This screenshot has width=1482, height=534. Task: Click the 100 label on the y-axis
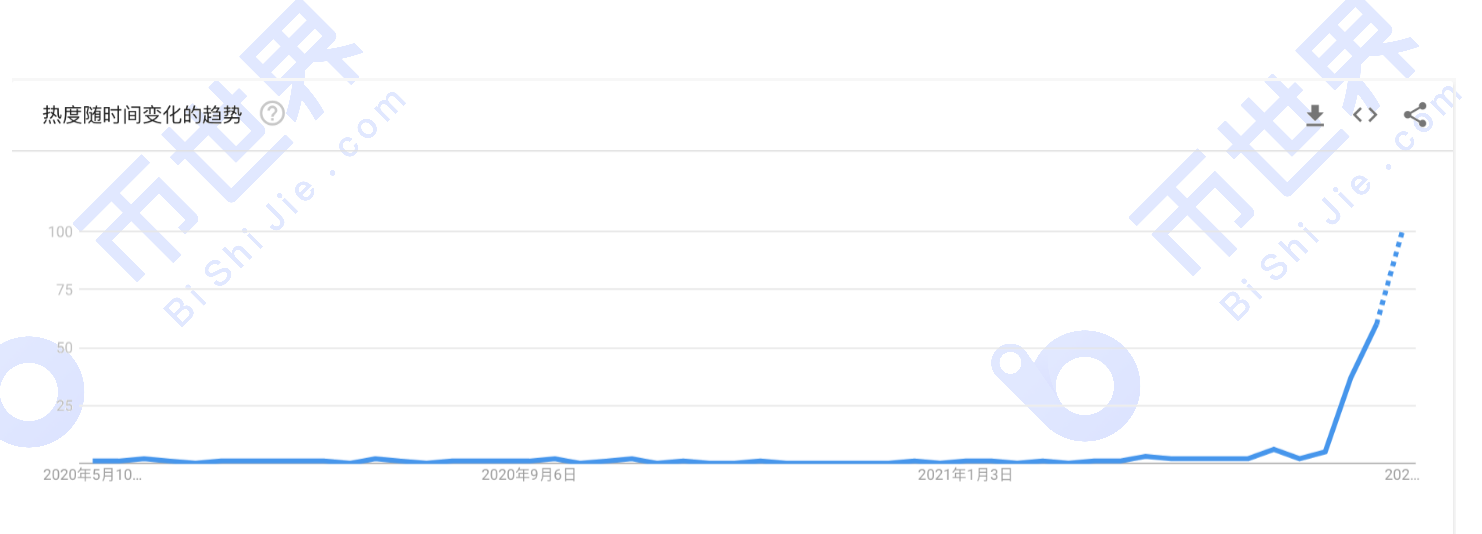[61, 232]
